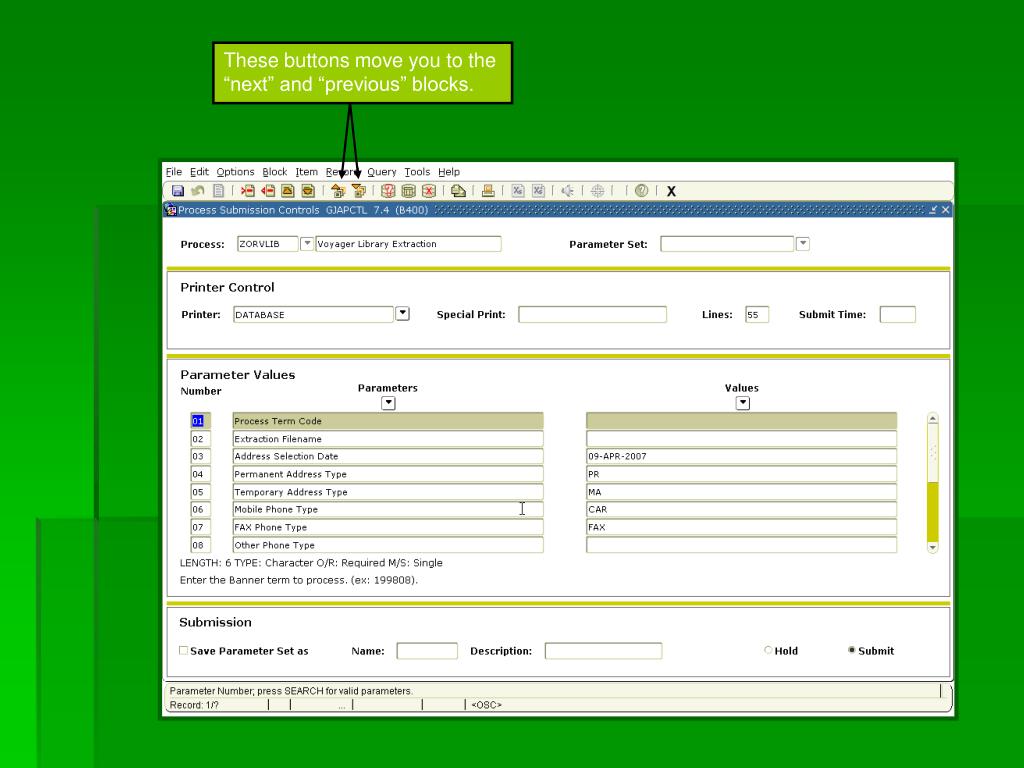Viewport: 1024px width, 768px height.
Task: Open the Help menu
Action: coord(449,172)
